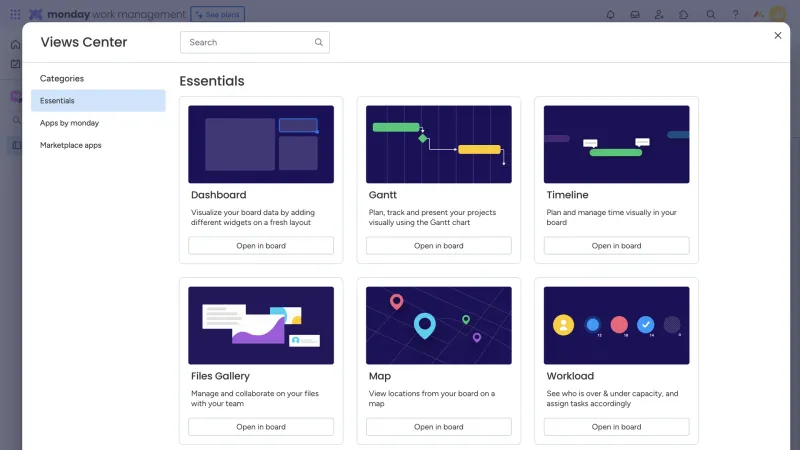Click the Timeline preview thumbnail

coord(616,144)
